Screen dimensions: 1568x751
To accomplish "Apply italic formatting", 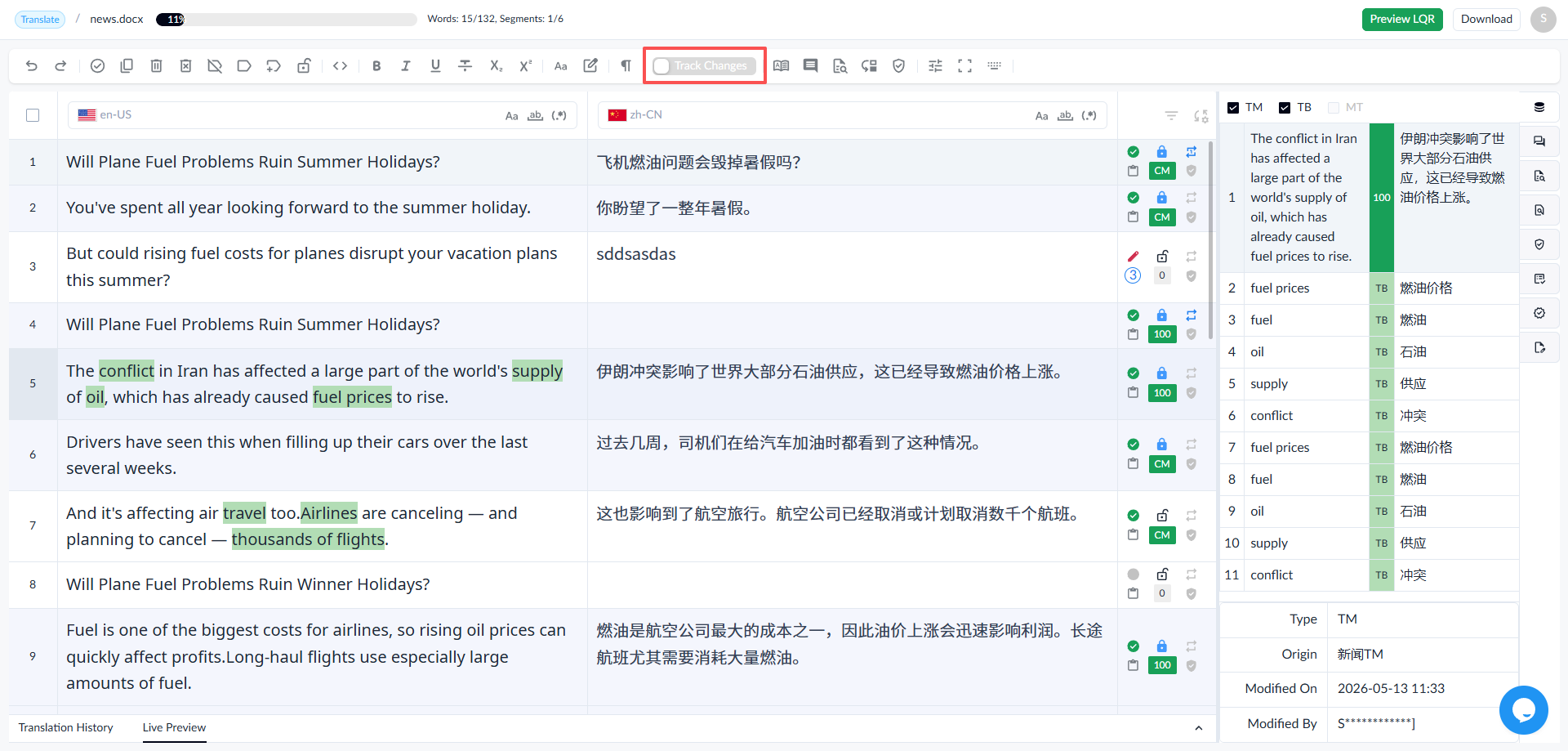I will point(406,65).
